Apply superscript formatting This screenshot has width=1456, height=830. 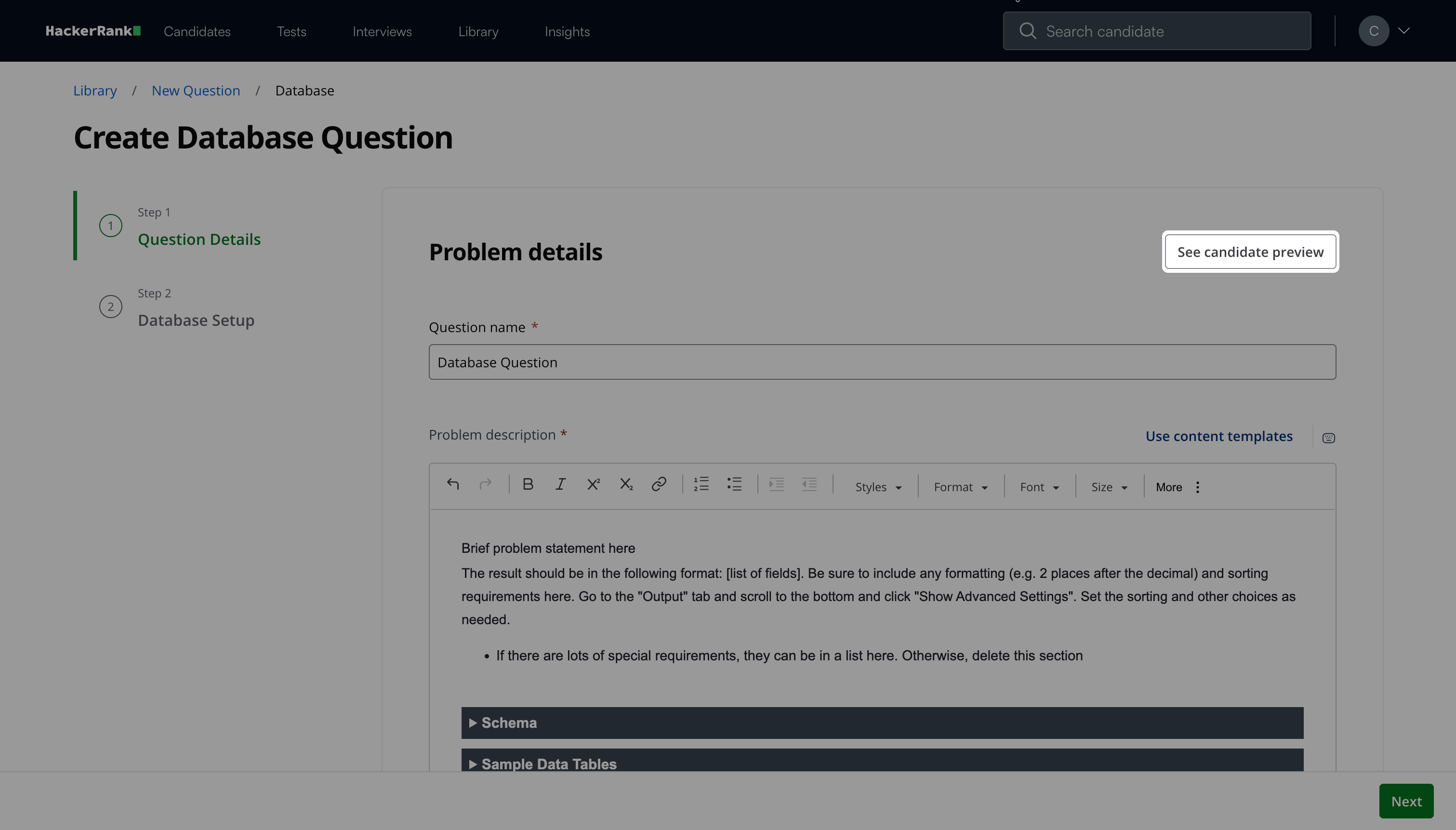click(593, 484)
